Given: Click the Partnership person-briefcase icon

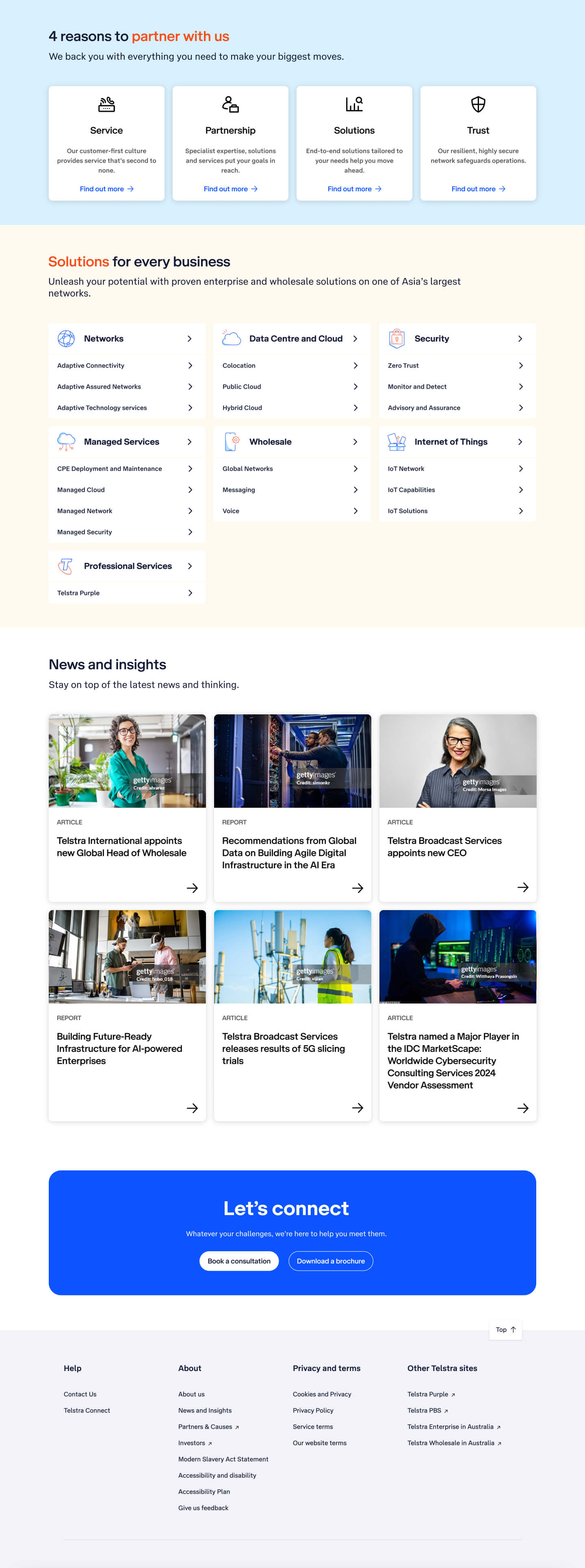Looking at the screenshot, I should click(230, 105).
